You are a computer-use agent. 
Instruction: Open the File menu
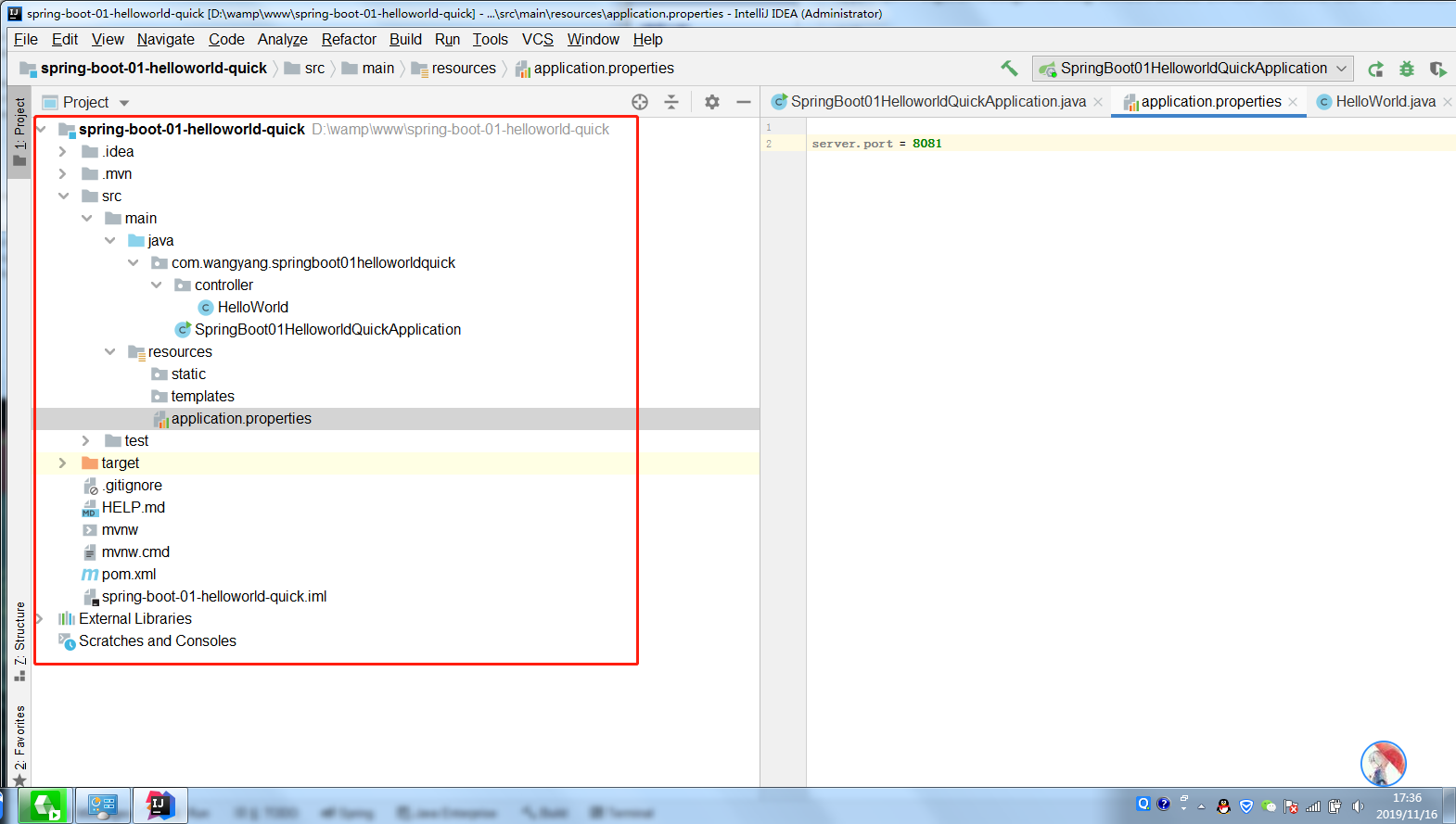(x=26, y=39)
